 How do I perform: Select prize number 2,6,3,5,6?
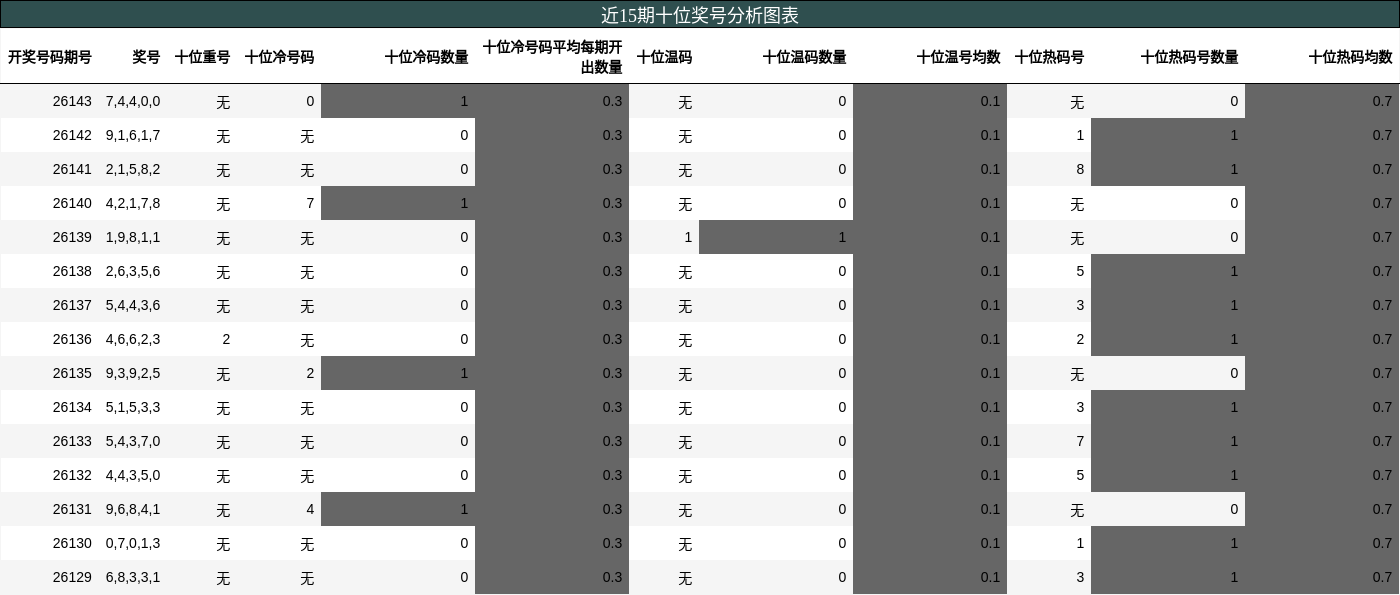[133, 271]
